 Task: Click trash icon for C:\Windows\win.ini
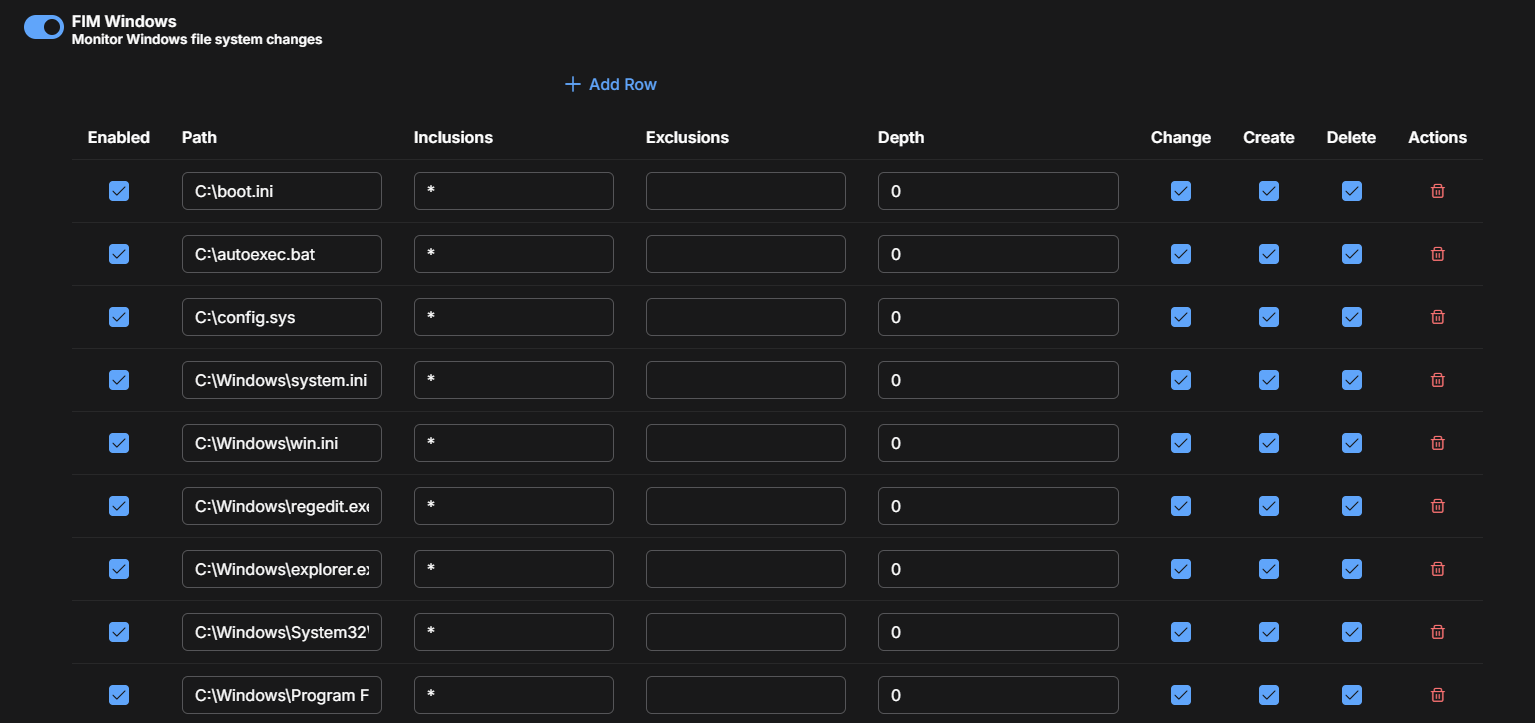click(x=1437, y=443)
